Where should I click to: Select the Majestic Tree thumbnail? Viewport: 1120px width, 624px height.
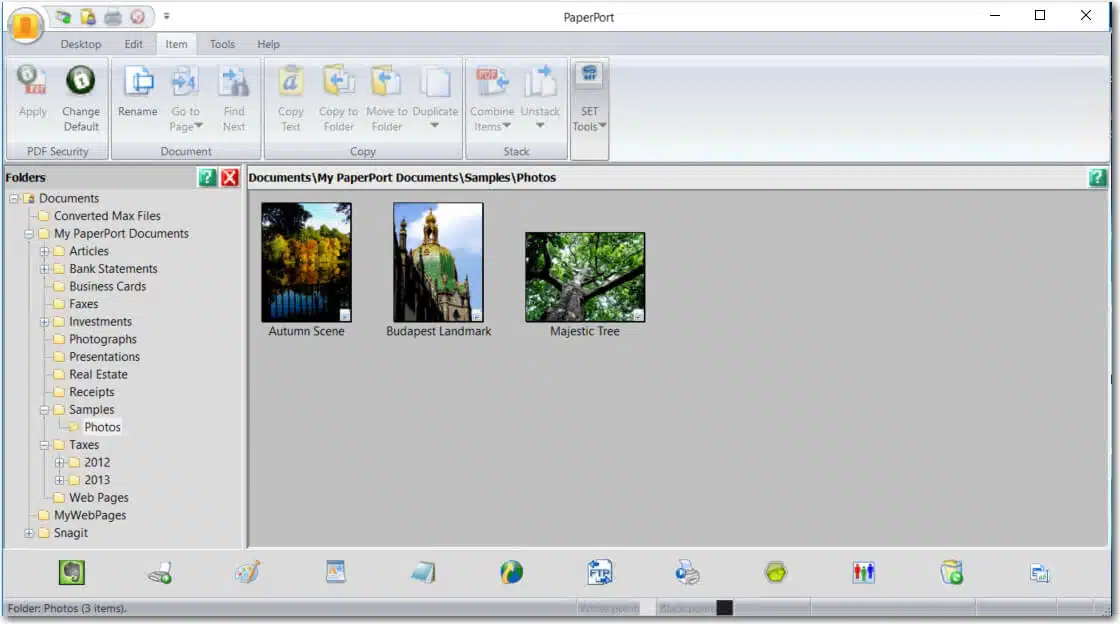point(585,277)
